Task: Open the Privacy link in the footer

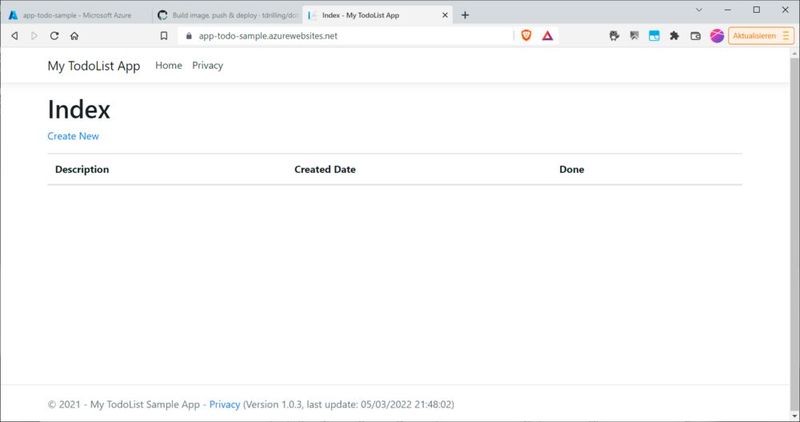Action: (224, 404)
